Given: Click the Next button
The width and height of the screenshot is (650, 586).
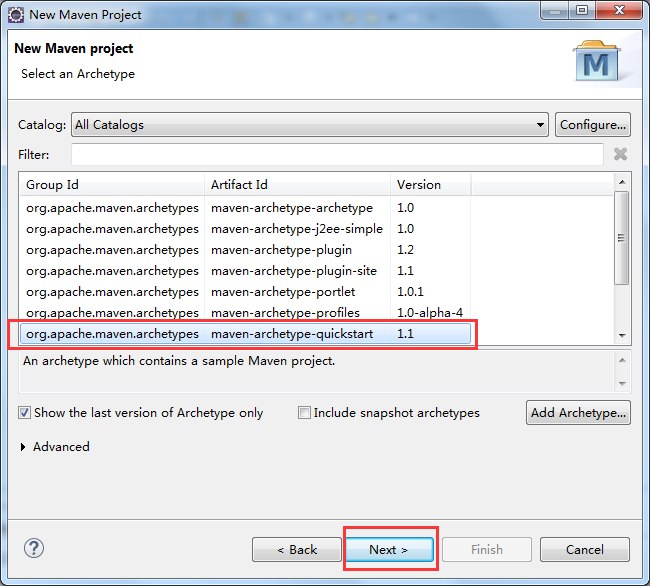Looking at the screenshot, I should [389, 550].
